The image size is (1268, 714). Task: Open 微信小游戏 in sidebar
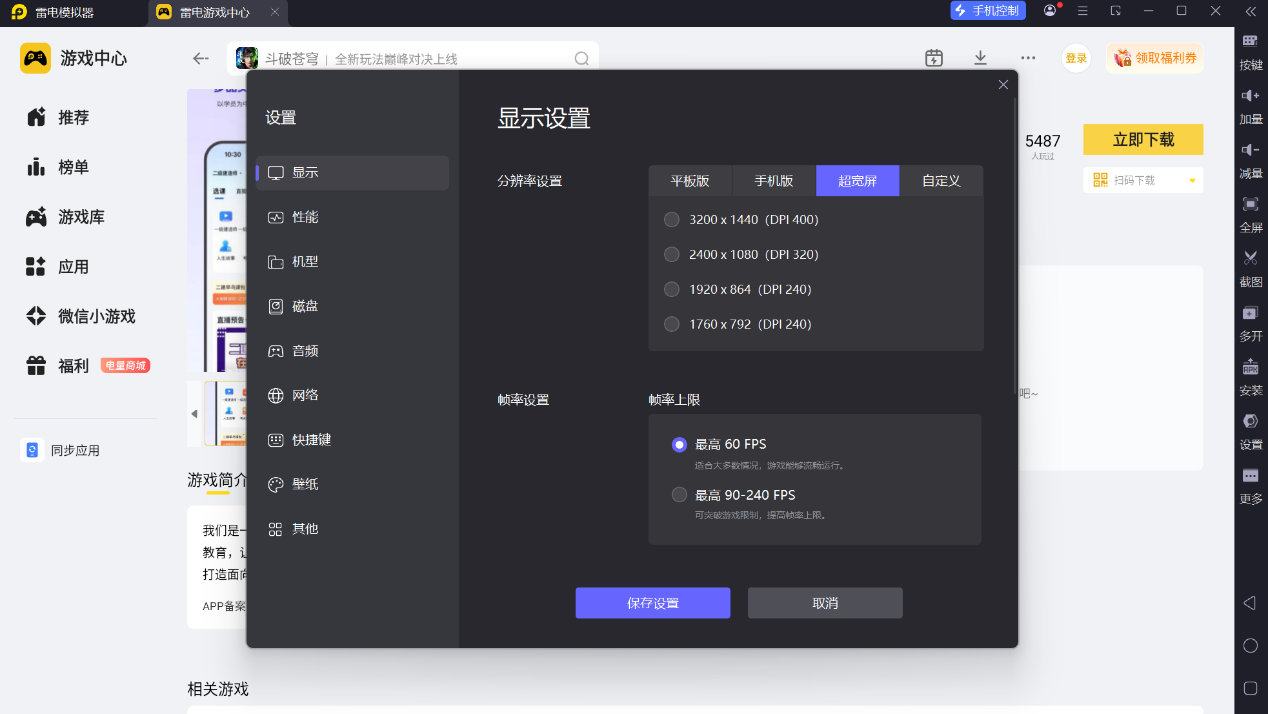pyautogui.click(x=80, y=316)
